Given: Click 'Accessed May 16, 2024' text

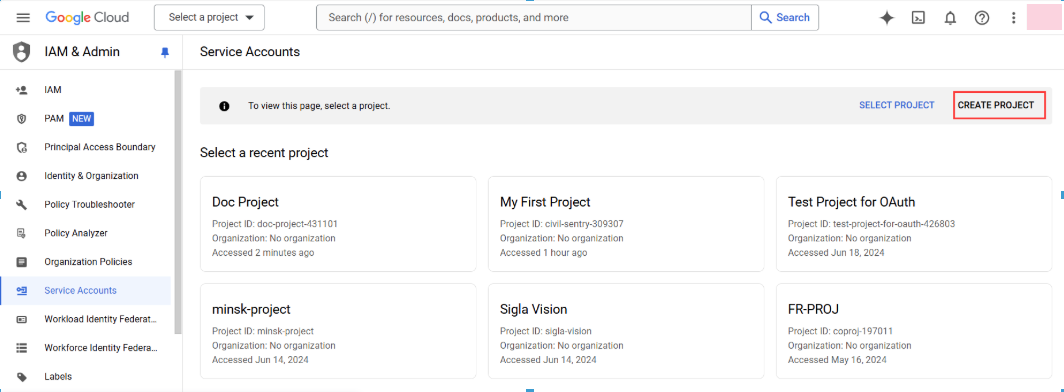Looking at the screenshot, I should pos(837,359).
